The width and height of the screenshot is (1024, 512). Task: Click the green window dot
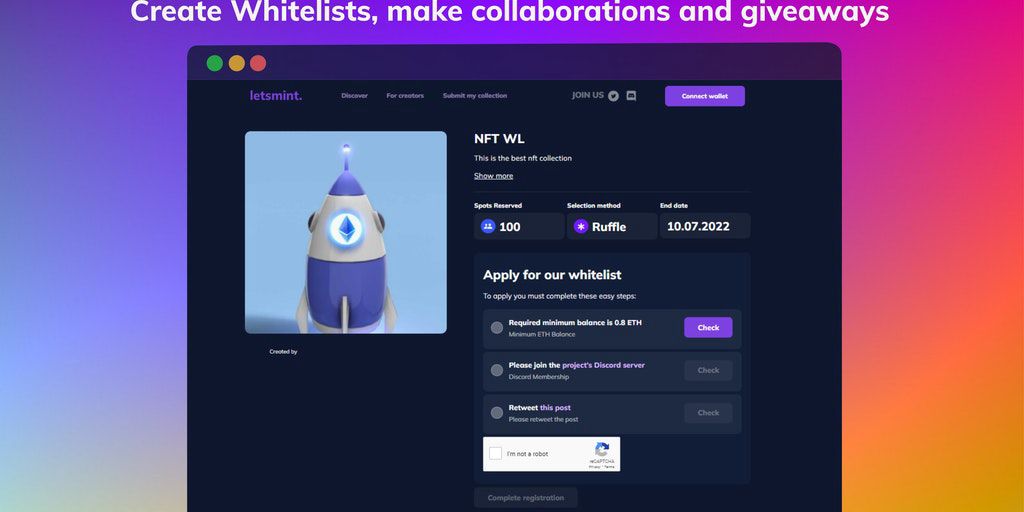[215, 63]
